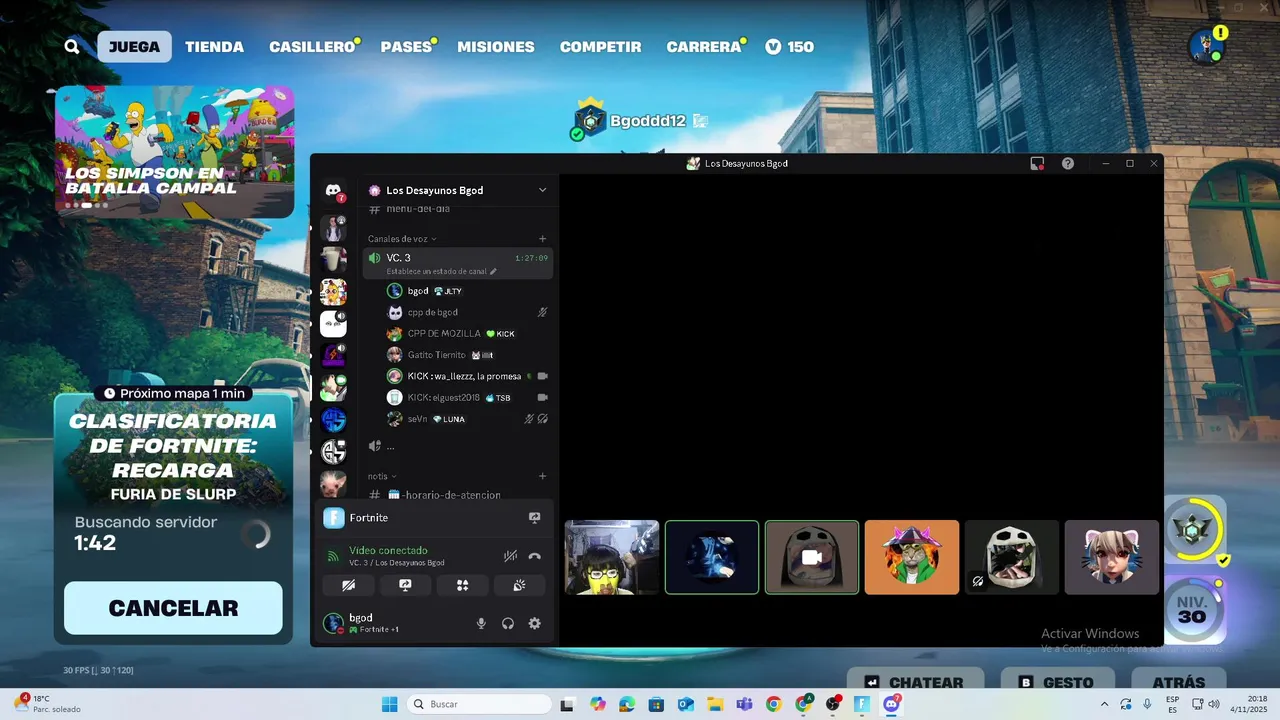The width and height of the screenshot is (1280, 720).
Task: Open Discord user settings gear
Action: (534, 623)
